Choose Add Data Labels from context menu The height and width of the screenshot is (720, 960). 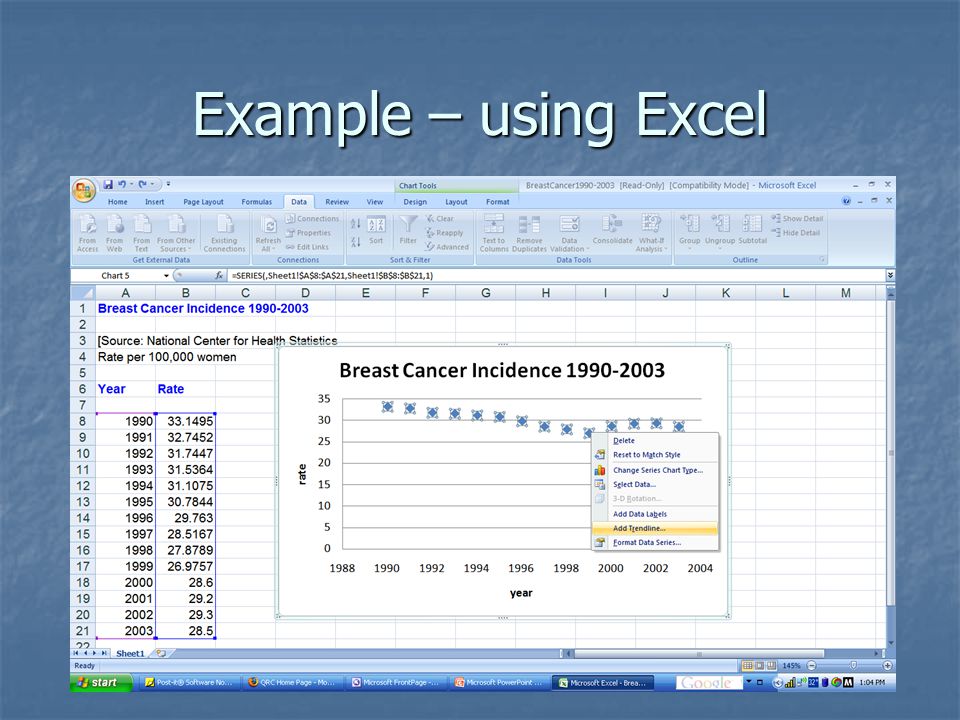pos(654,514)
